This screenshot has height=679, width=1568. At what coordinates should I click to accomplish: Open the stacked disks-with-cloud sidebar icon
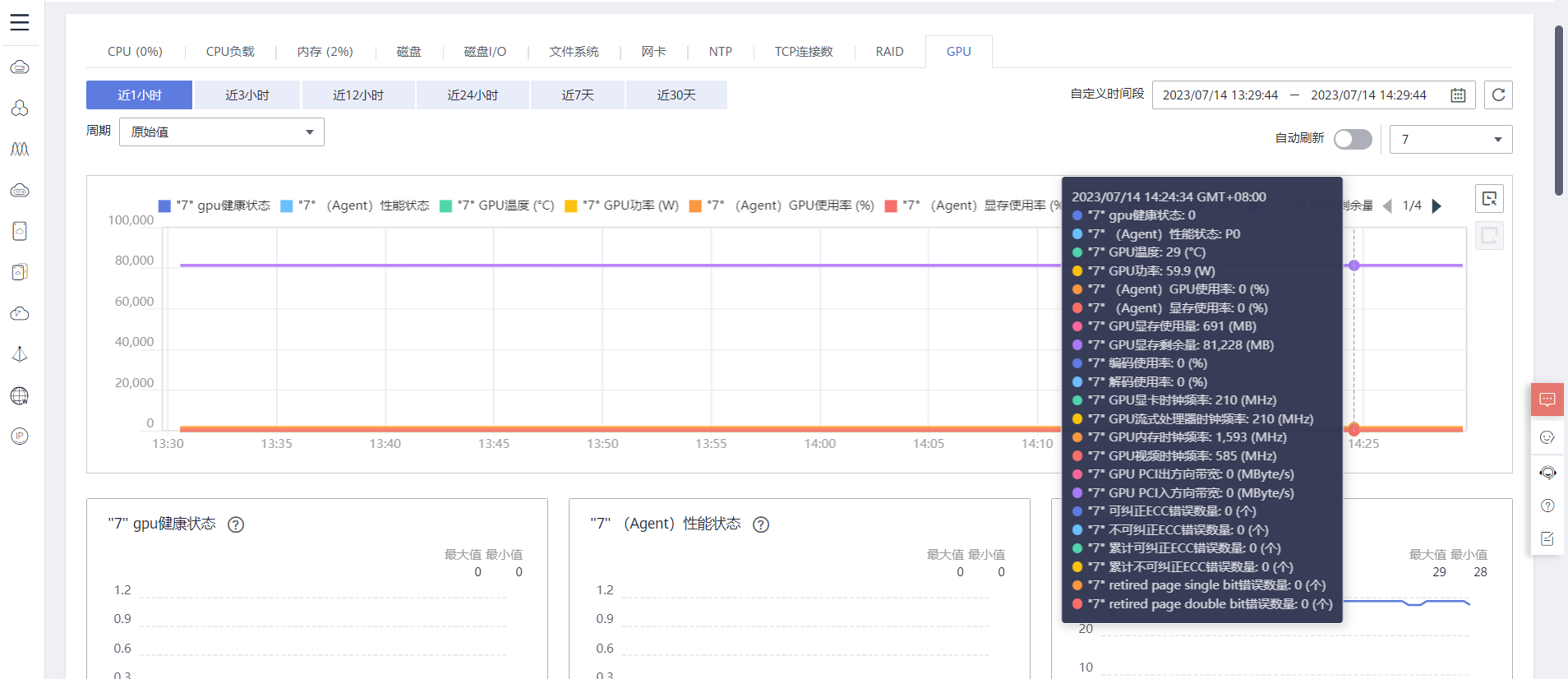[x=20, y=272]
